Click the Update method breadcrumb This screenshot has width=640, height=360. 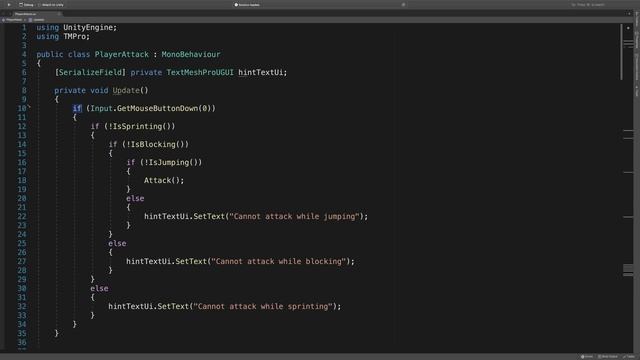37,20
